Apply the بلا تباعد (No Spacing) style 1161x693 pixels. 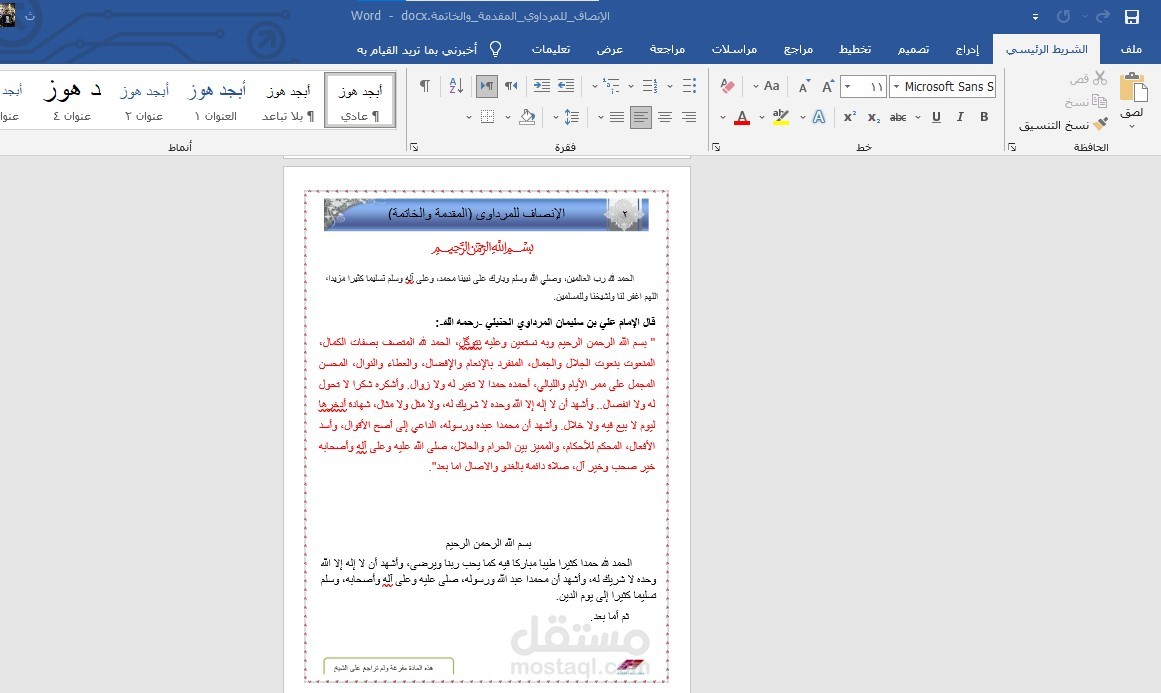point(288,100)
